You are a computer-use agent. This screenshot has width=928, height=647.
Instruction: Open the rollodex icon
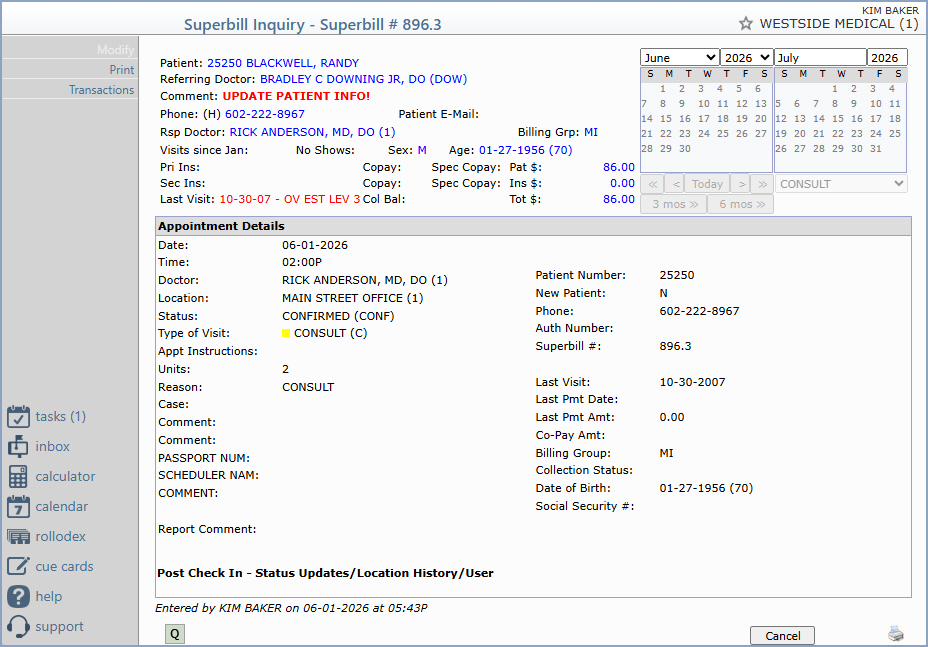18,537
